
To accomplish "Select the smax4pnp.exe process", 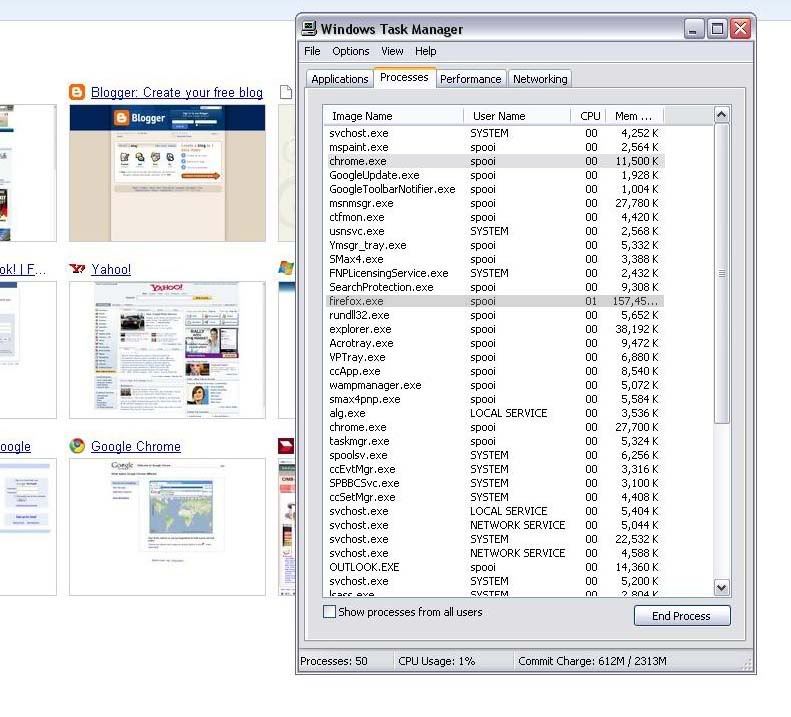I will tap(494, 399).
